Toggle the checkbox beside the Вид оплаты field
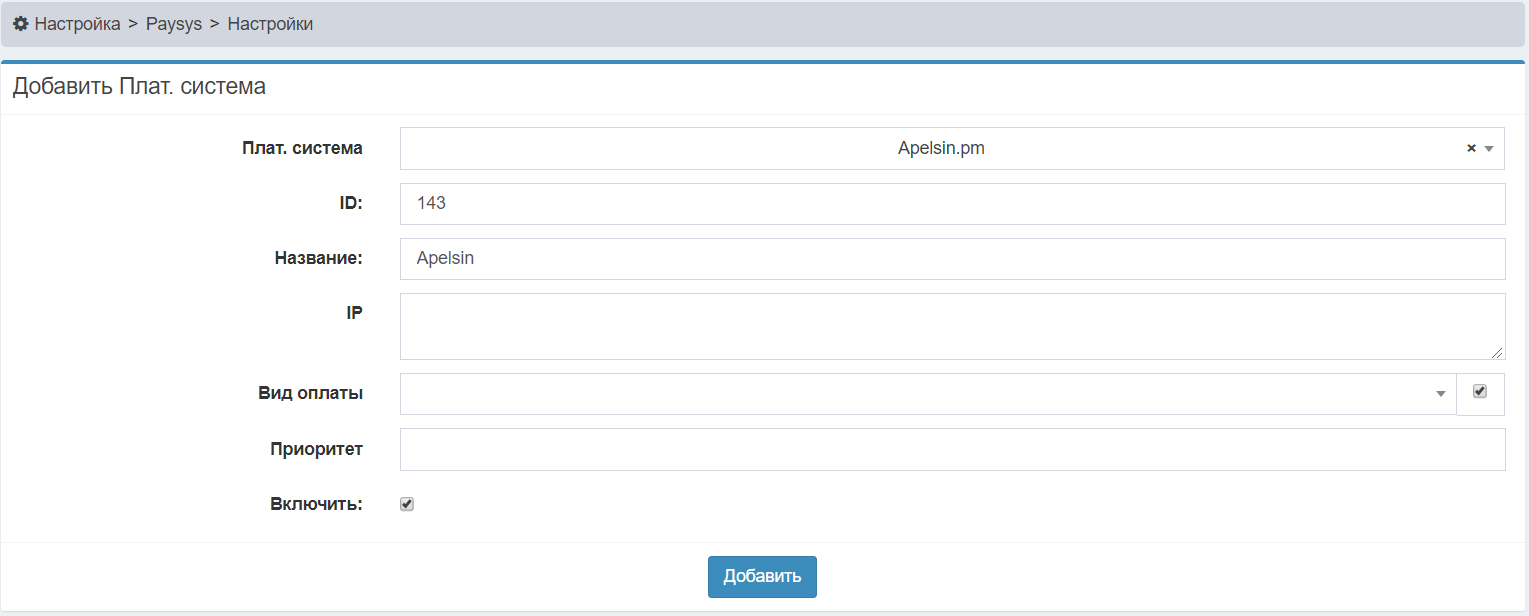This screenshot has height=616, width=1529. [1480, 392]
